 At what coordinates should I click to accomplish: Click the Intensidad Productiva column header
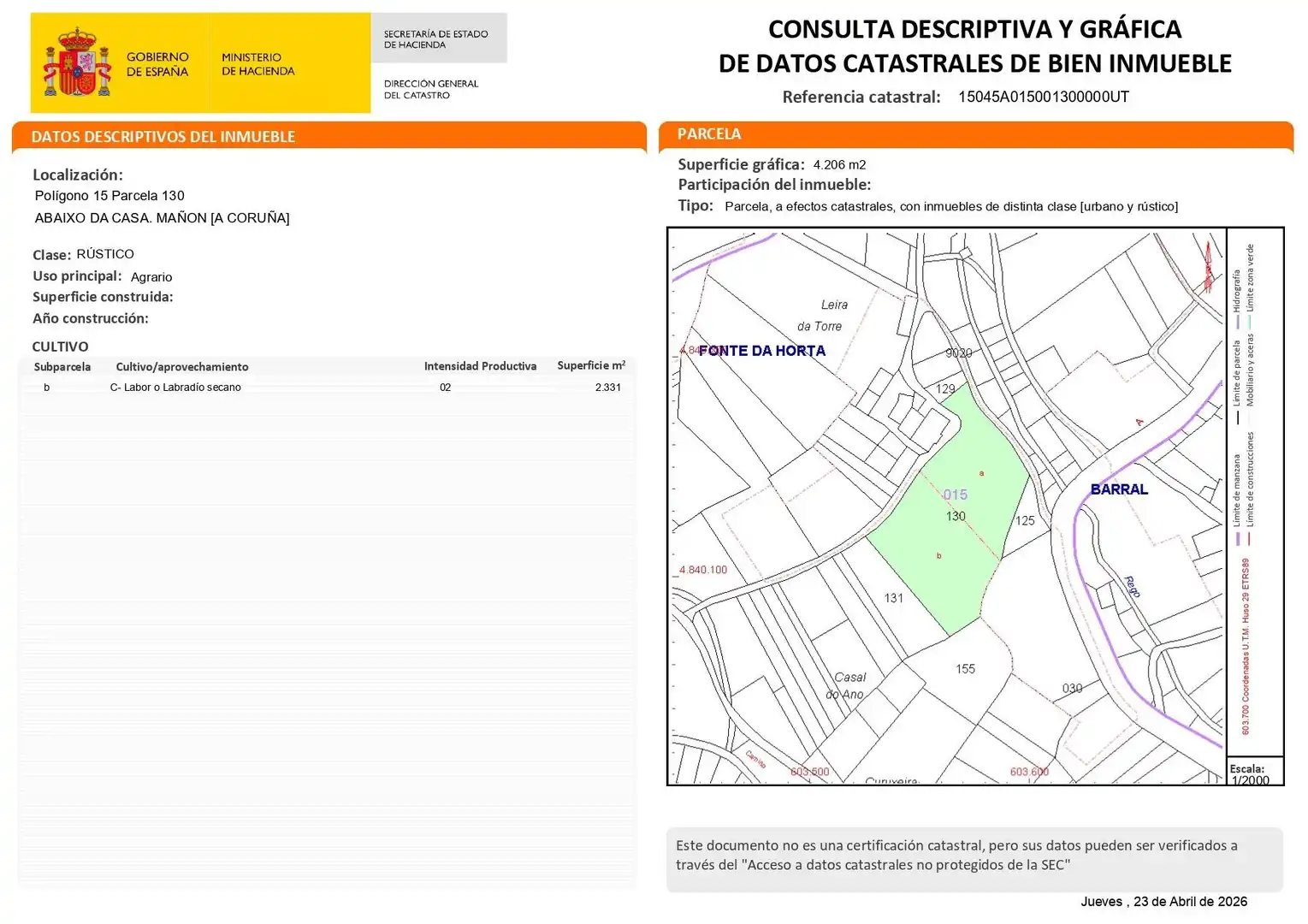point(480,366)
